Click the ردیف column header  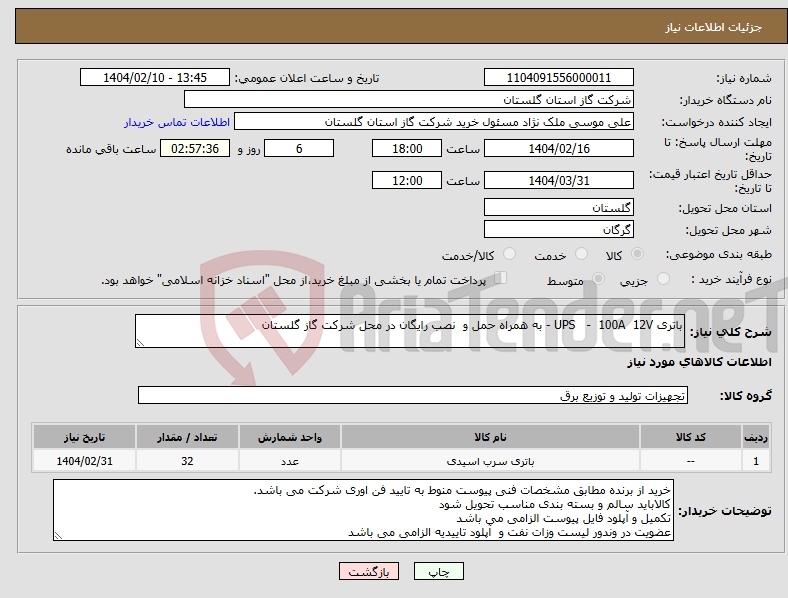click(756, 437)
